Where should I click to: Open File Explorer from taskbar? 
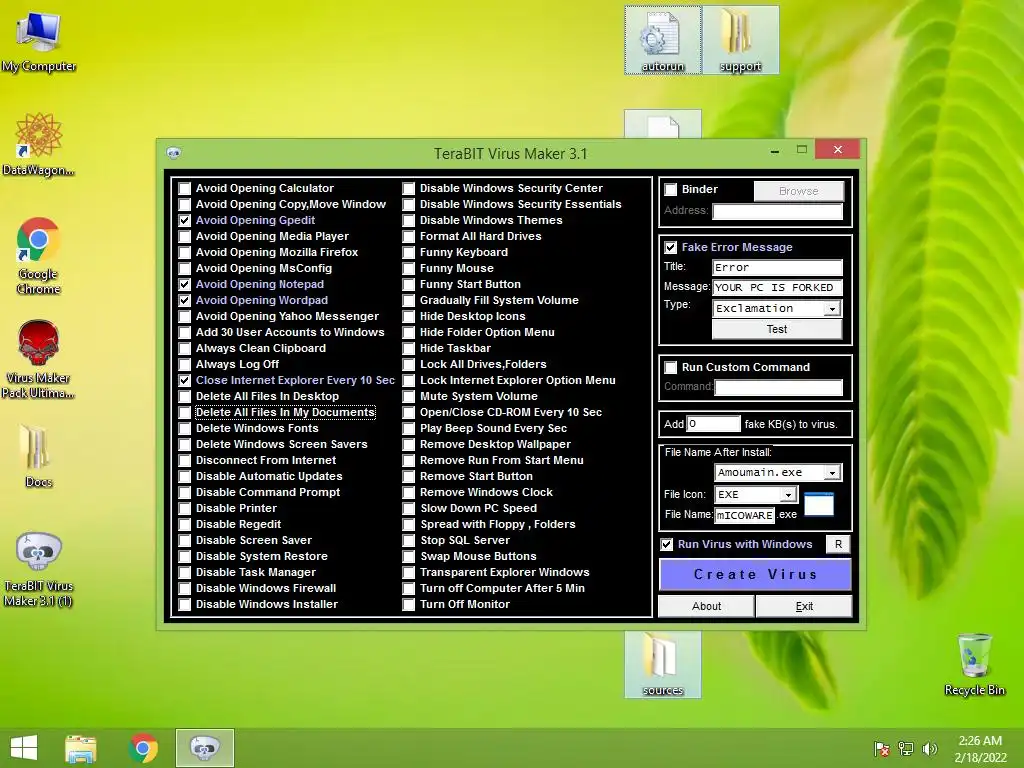tap(81, 748)
